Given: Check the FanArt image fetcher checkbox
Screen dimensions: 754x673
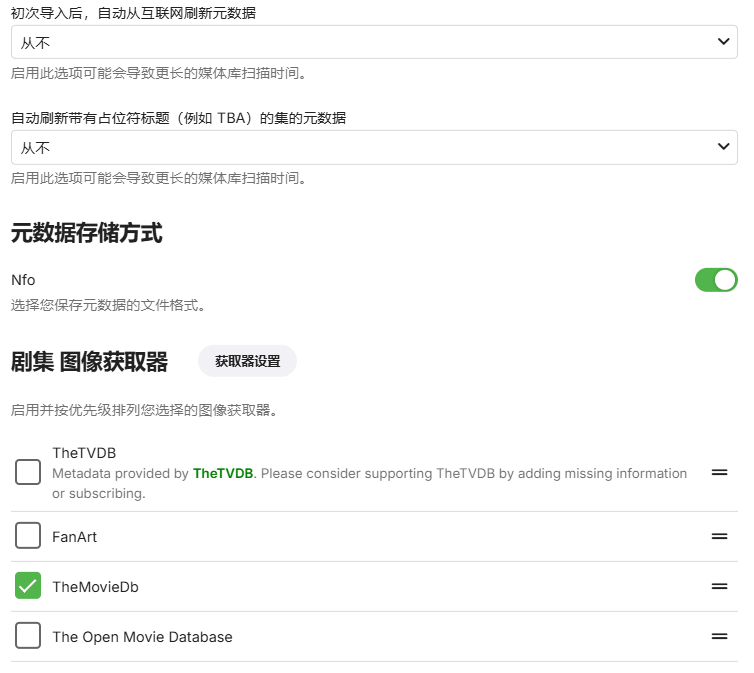Looking at the screenshot, I should tap(28, 537).
